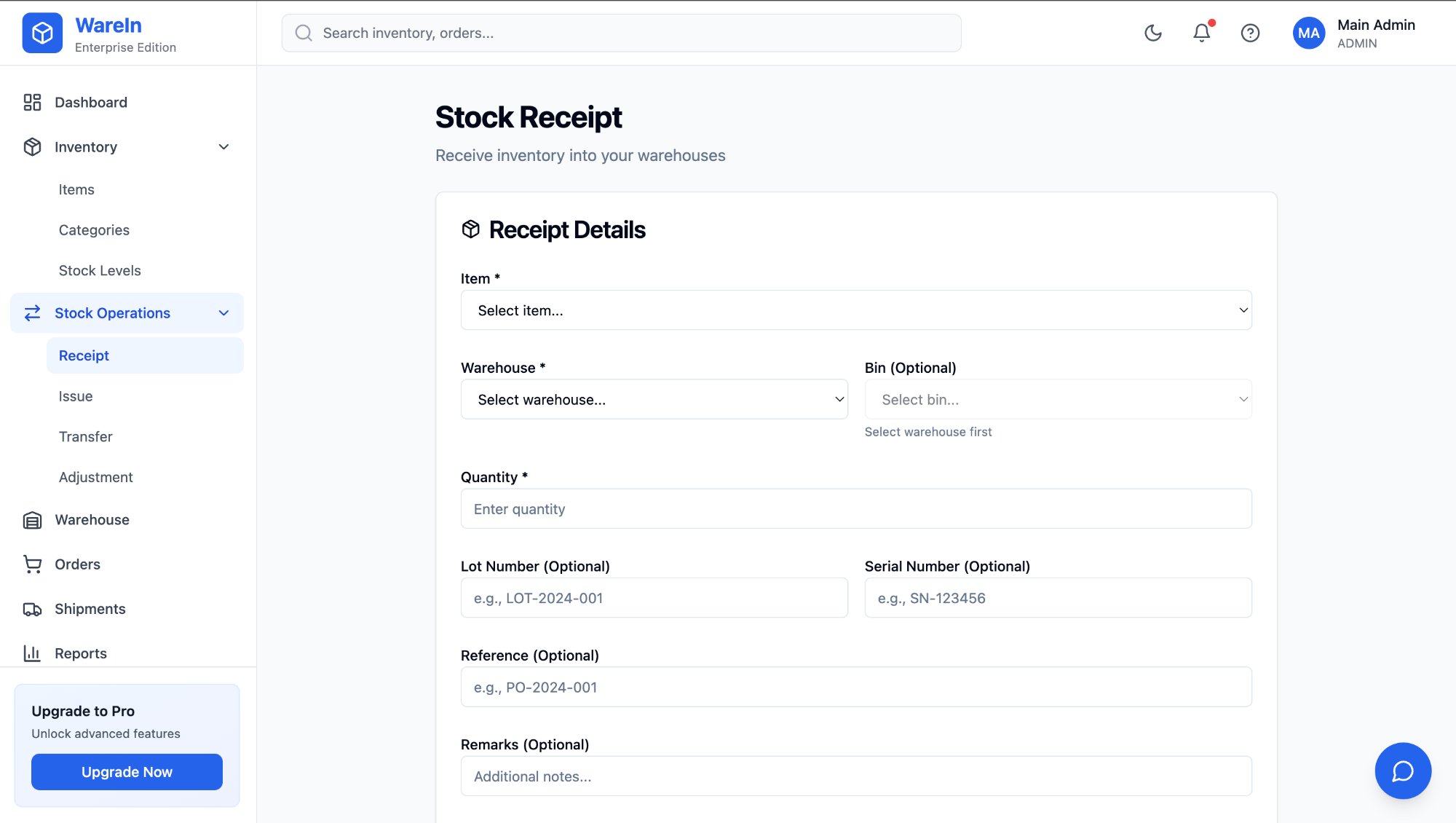Navigate to Stock Levels submenu

click(x=100, y=271)
